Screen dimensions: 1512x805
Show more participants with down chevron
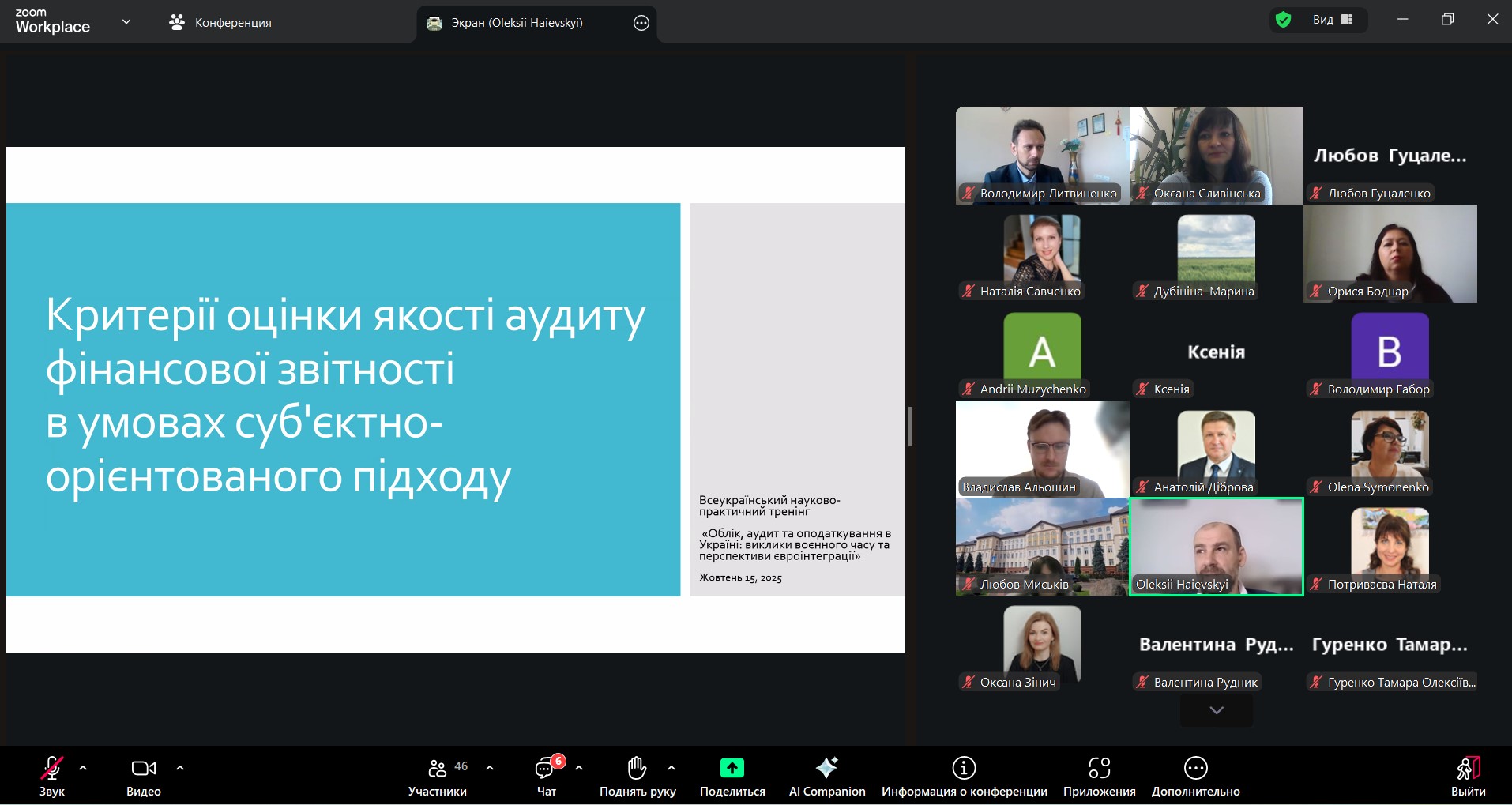click(1216, 710)
